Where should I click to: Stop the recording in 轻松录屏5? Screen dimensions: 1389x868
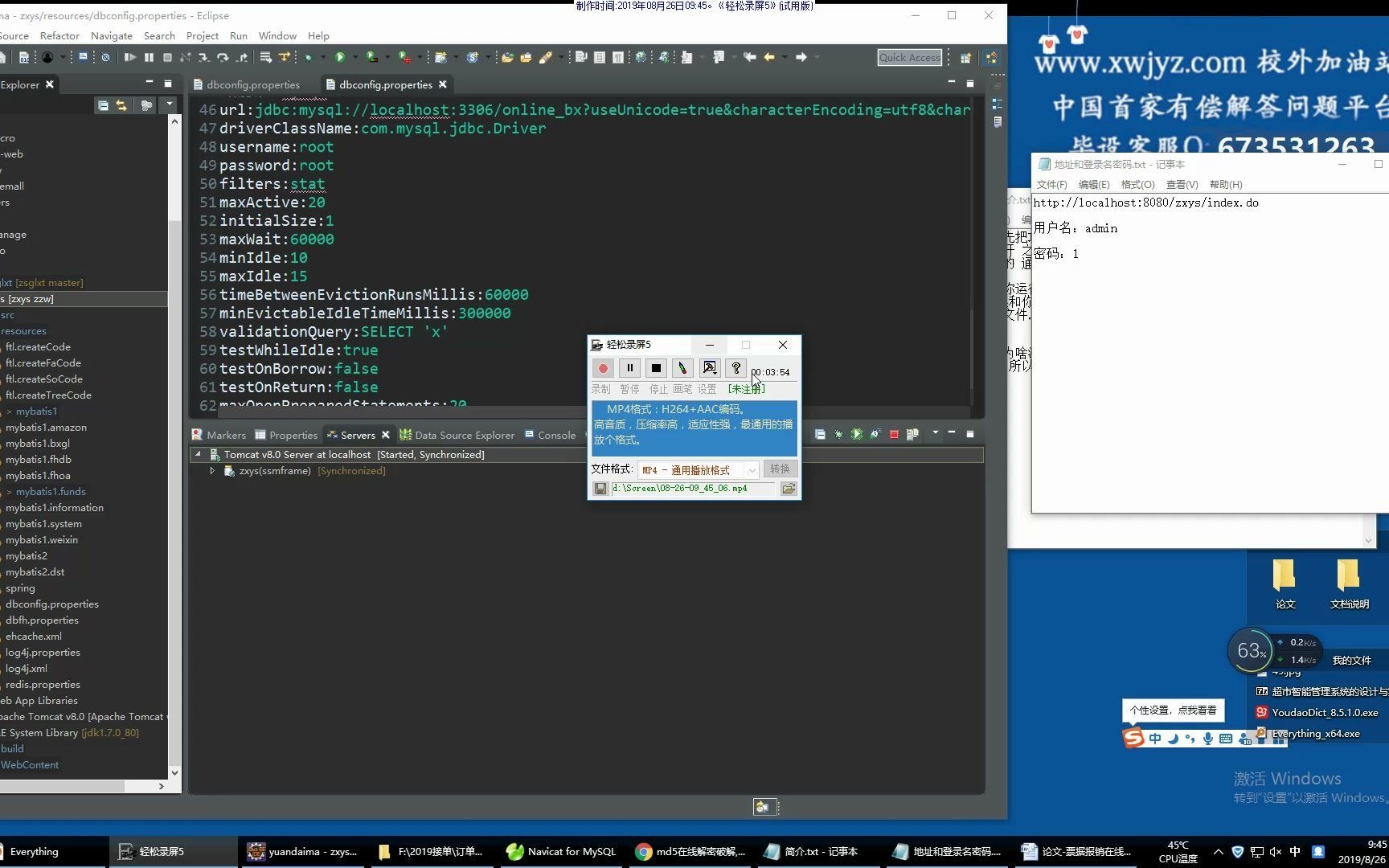click(656, 368)
